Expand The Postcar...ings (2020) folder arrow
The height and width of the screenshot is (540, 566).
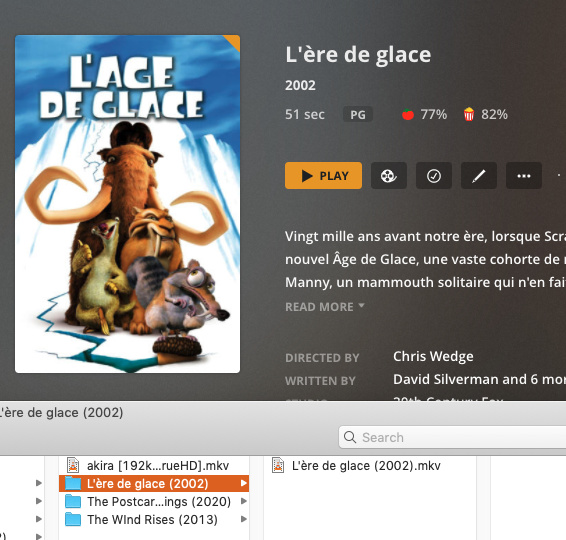tap(244, 501)
